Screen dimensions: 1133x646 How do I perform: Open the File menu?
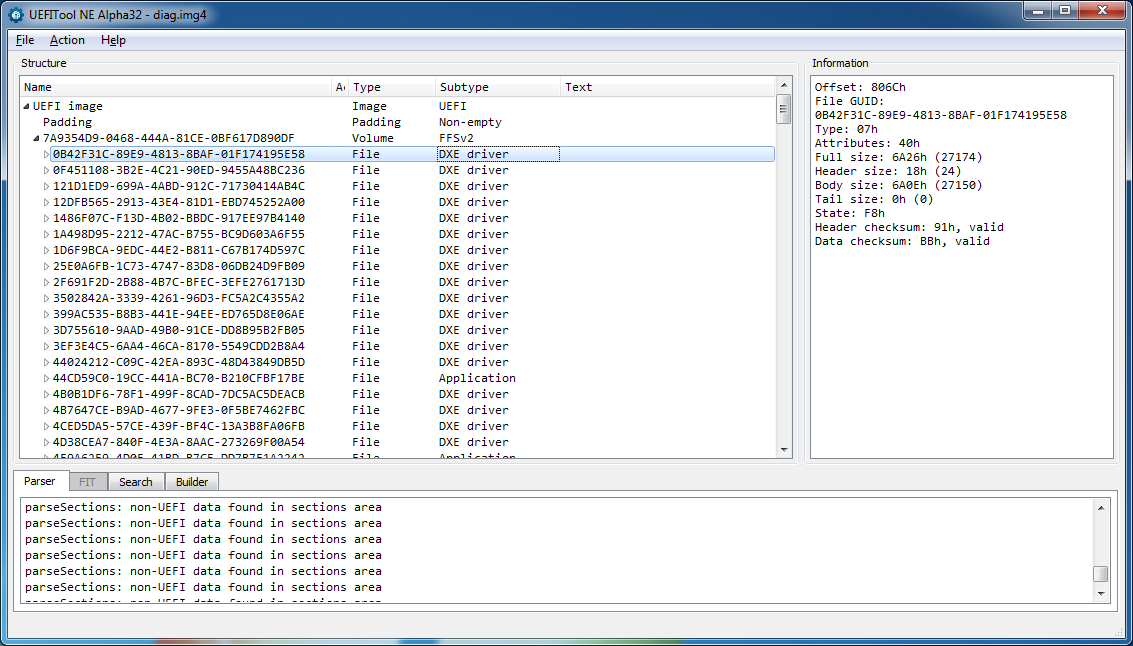(x=25, y=40)
